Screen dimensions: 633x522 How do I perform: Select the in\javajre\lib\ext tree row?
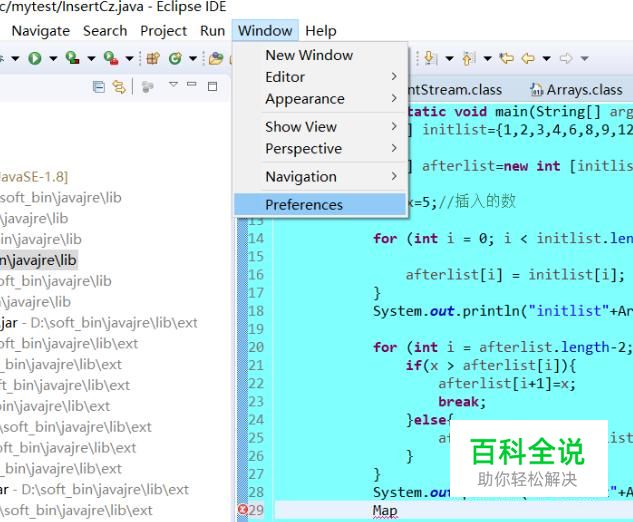pyautogui.click(x=55, y=406)
